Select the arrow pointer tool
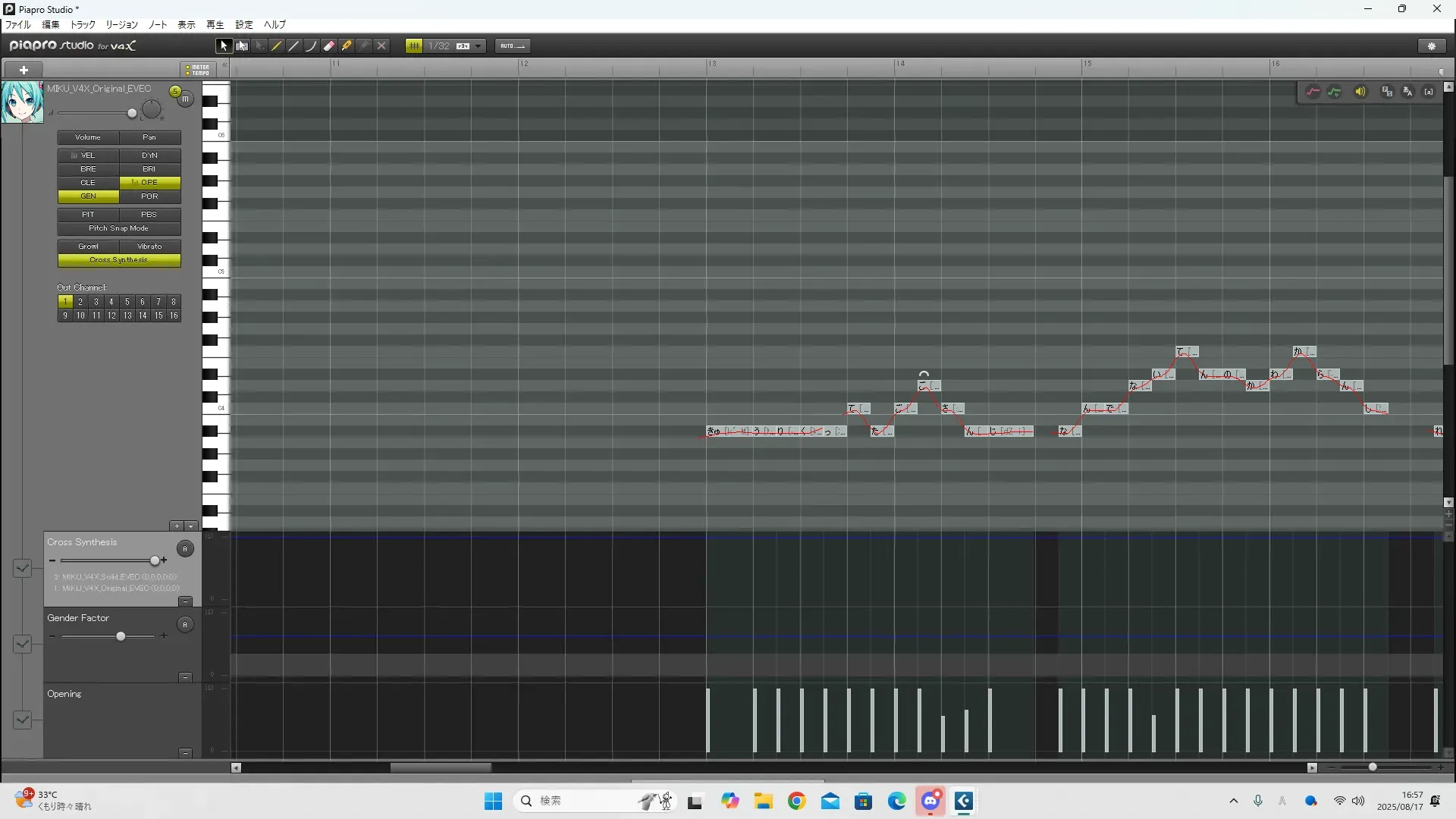Viewport: 1456px width, 819px height. click(x=223, y=46)
